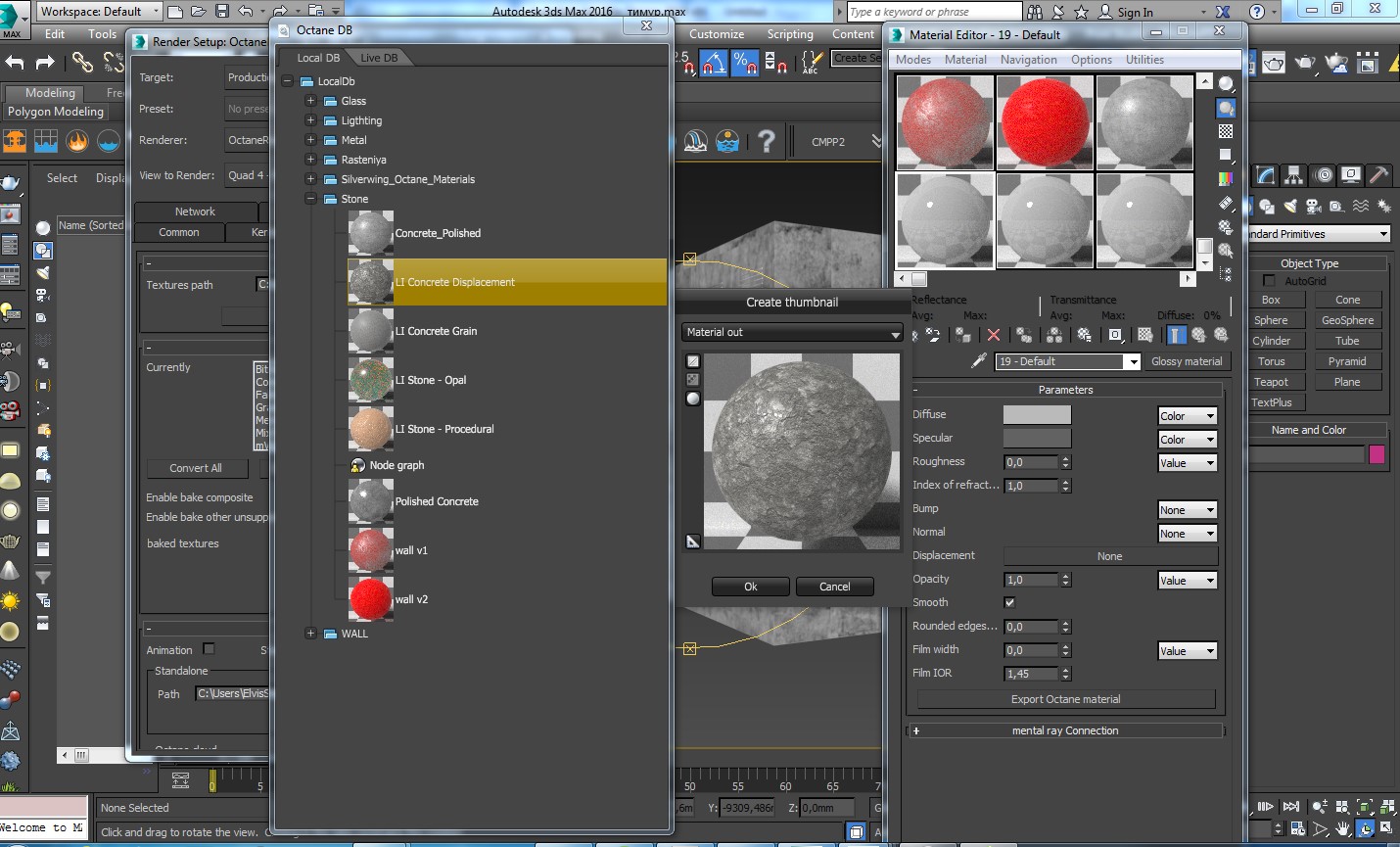Expand the Metal folder in Octane DB
1400x847 pixels.
(x=310, y=140)
